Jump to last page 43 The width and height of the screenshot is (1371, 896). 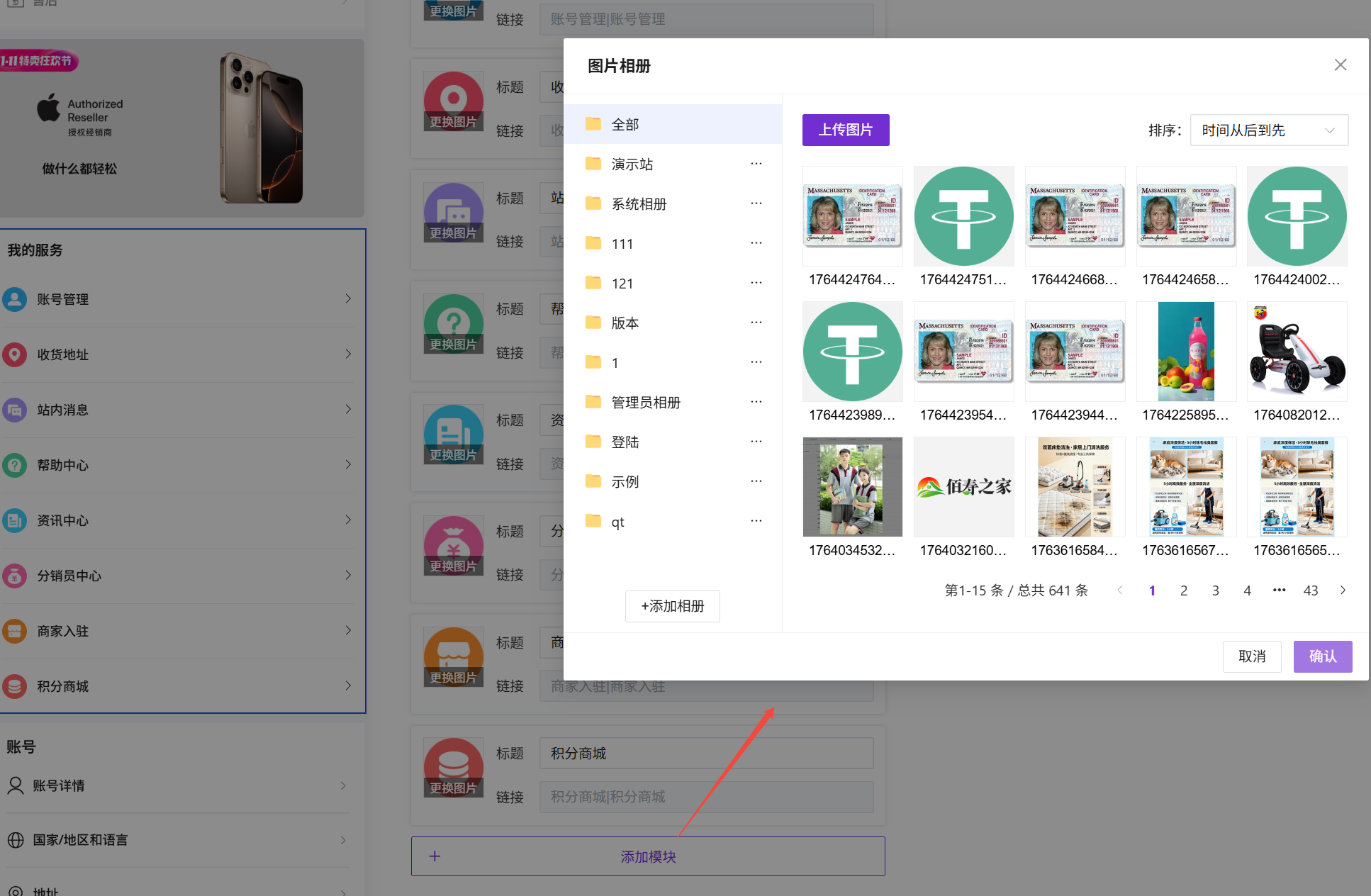pos(1310,590)
